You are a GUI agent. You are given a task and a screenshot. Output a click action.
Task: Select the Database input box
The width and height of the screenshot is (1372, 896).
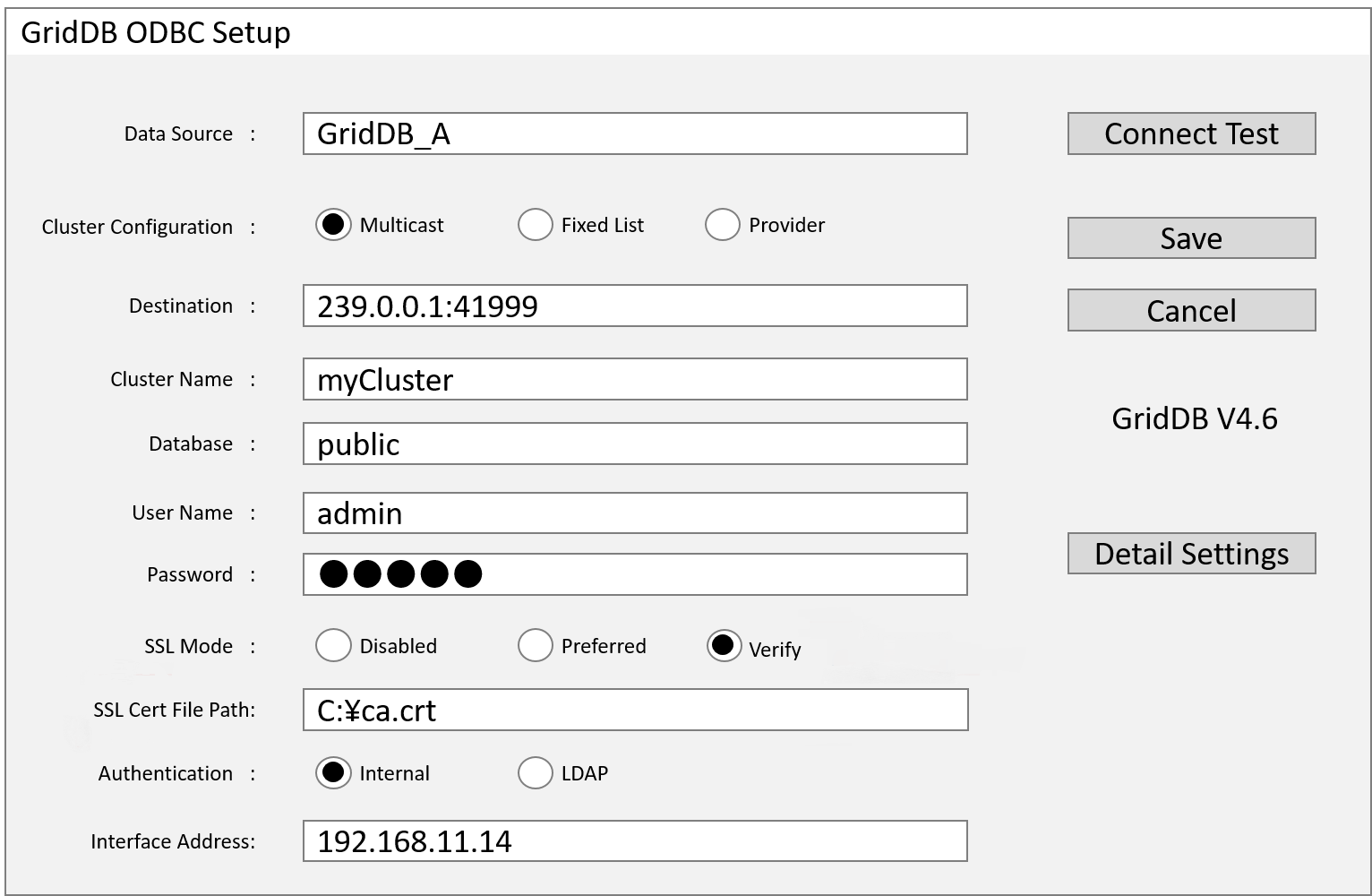(x=634, y=444)
